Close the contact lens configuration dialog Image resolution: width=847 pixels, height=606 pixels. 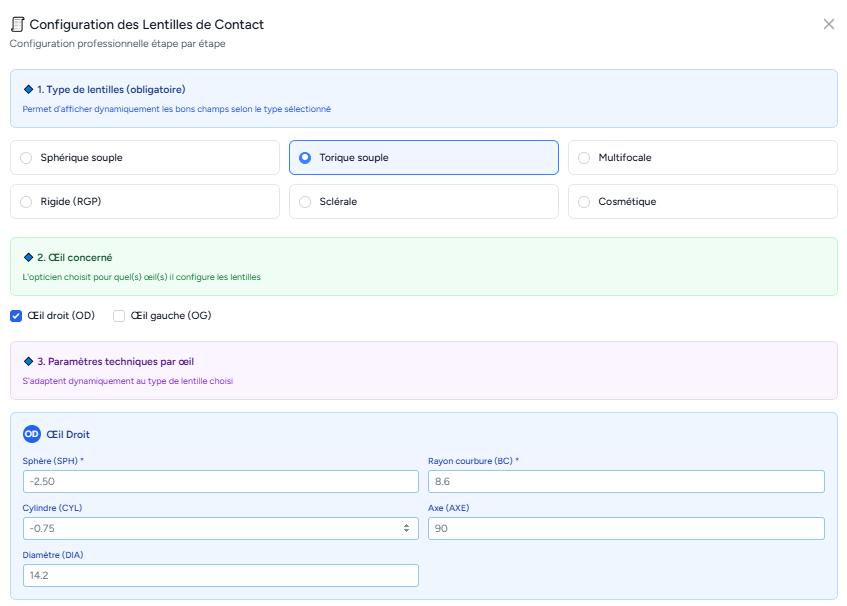pos(828,24)
